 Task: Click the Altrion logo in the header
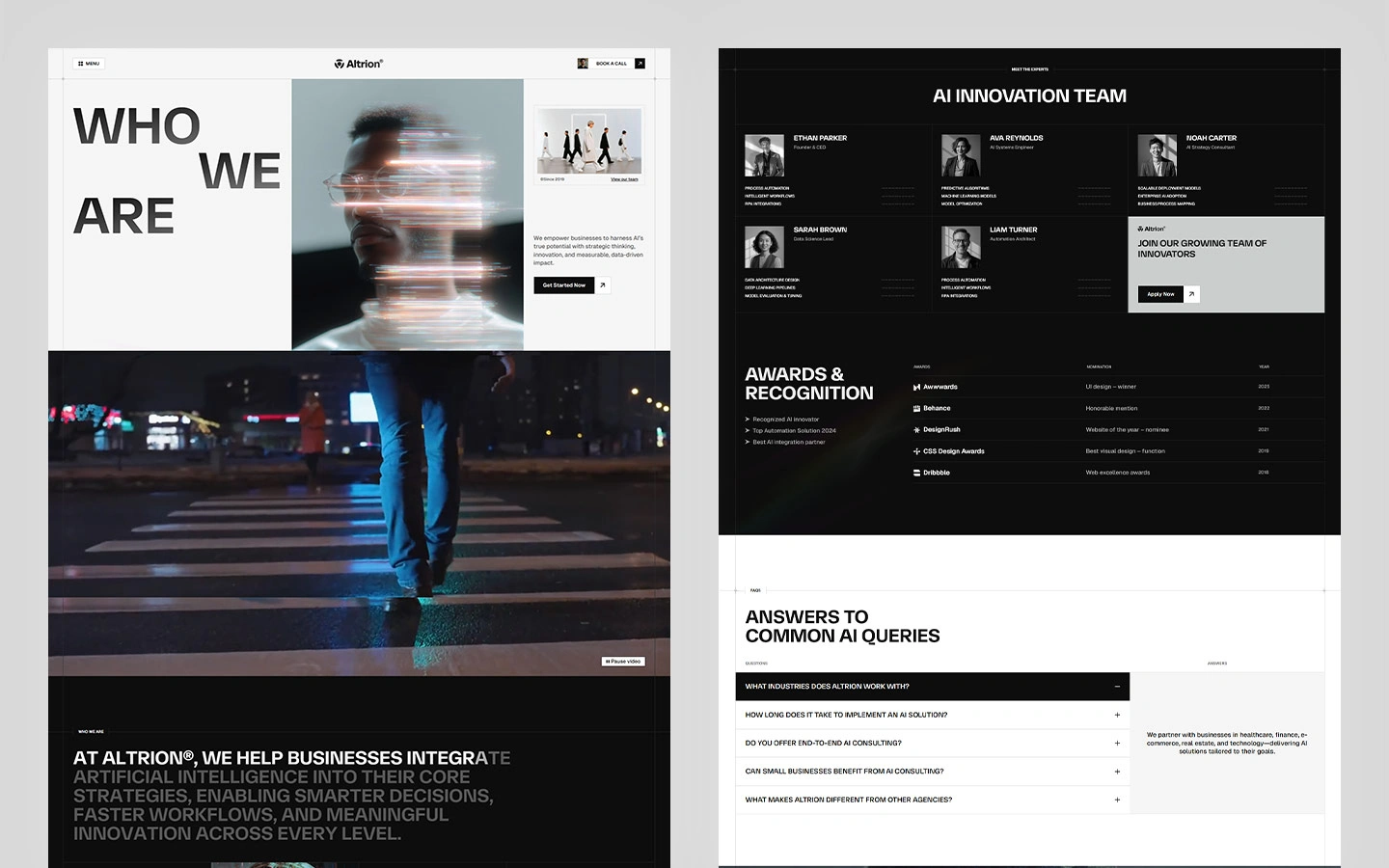click(x=357, y=63)
